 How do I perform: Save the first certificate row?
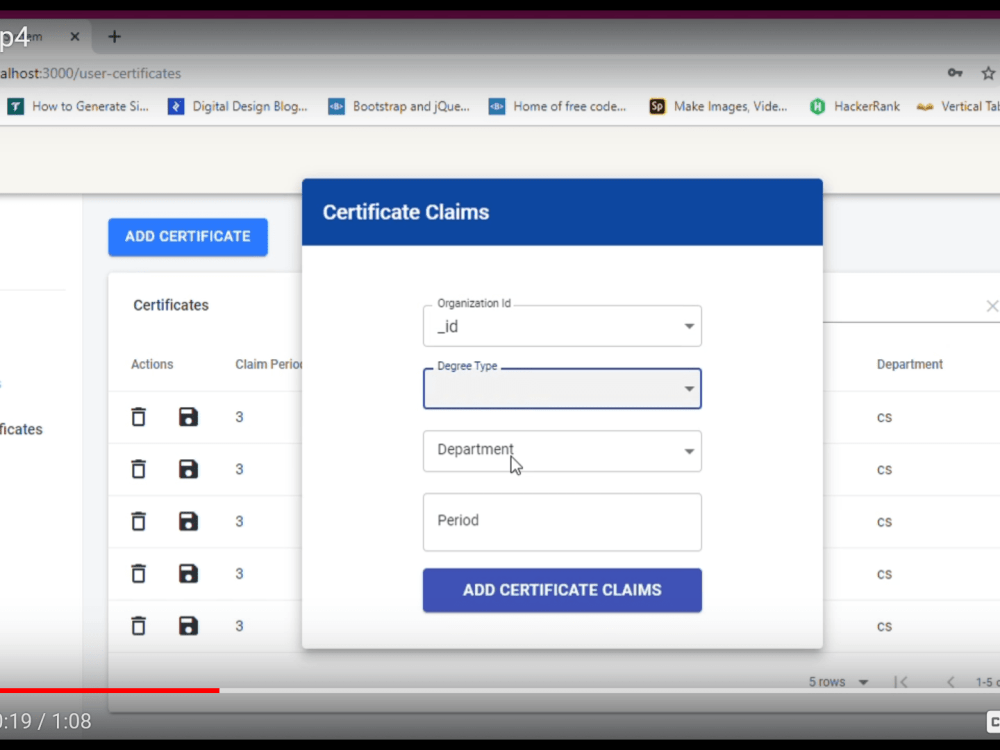[188, 417]
